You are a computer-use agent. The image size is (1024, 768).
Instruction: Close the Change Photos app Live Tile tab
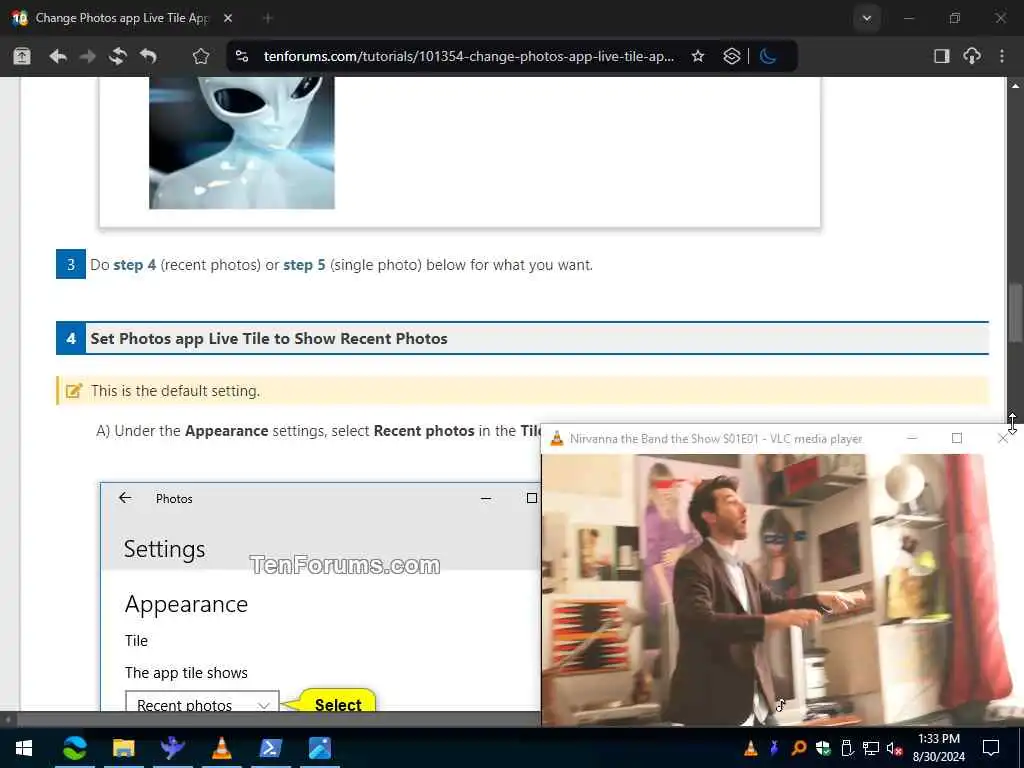point(227,18)
